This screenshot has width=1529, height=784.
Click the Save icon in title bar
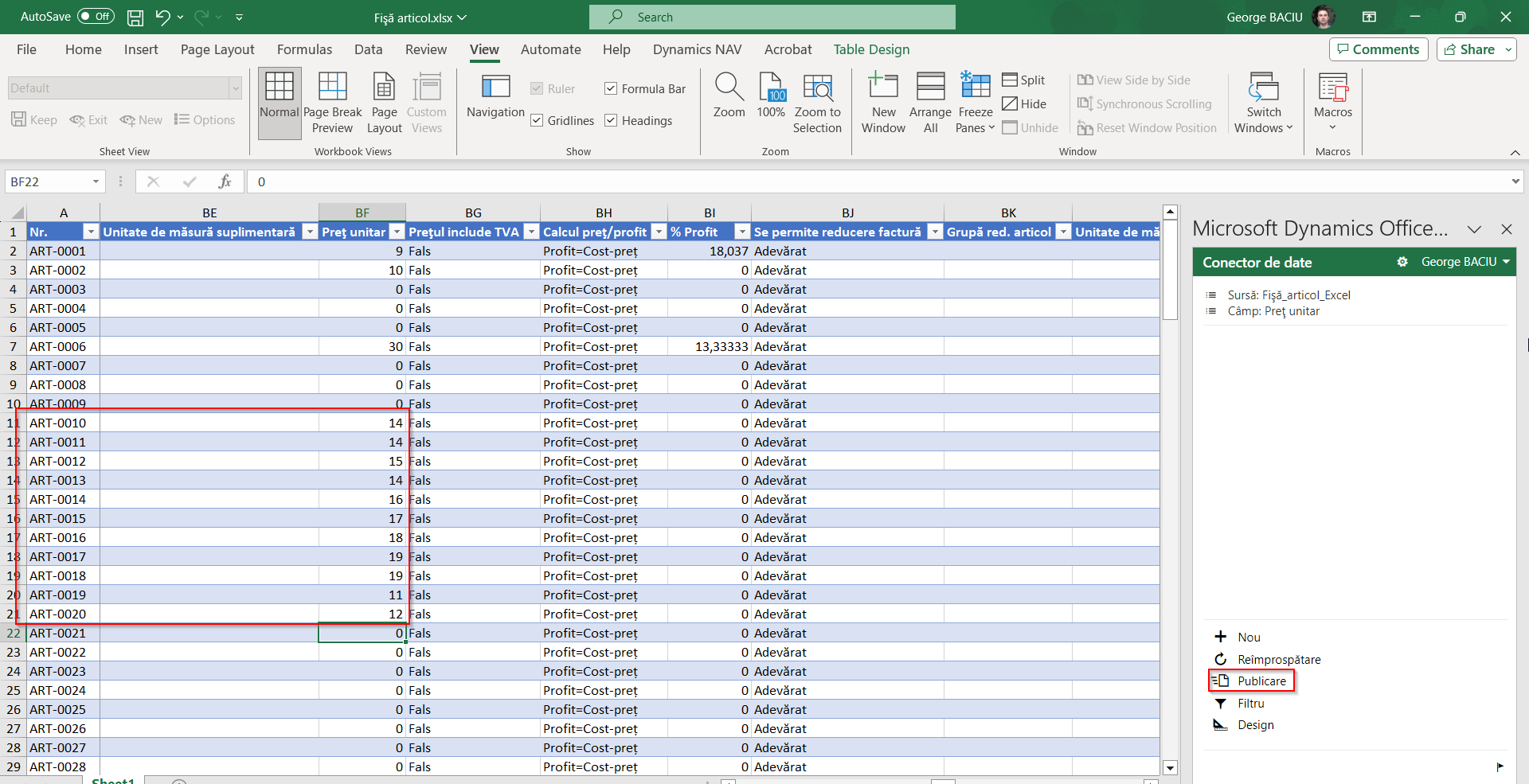pyautogui.click(x=135, y=17)
